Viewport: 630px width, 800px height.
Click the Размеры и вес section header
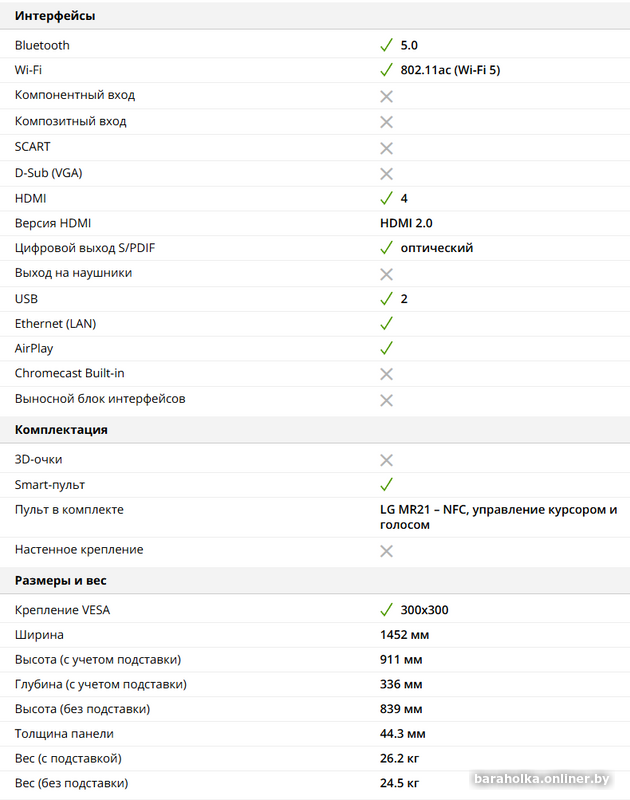(60, 580)
